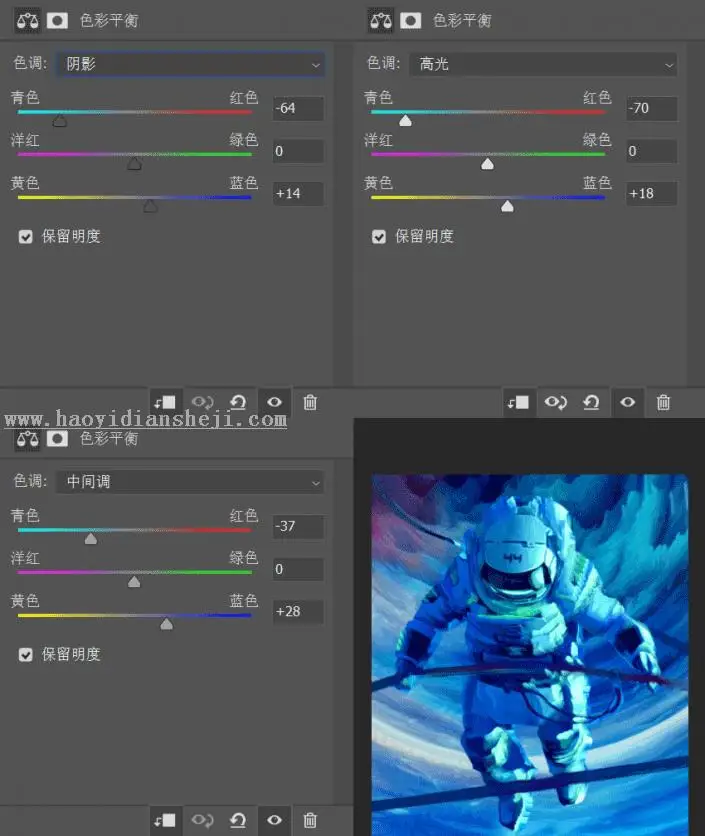This screenshot has width=705, height=836.
Task: Click the +14 value field in 阴影 panel
Action: click(298, 194)
